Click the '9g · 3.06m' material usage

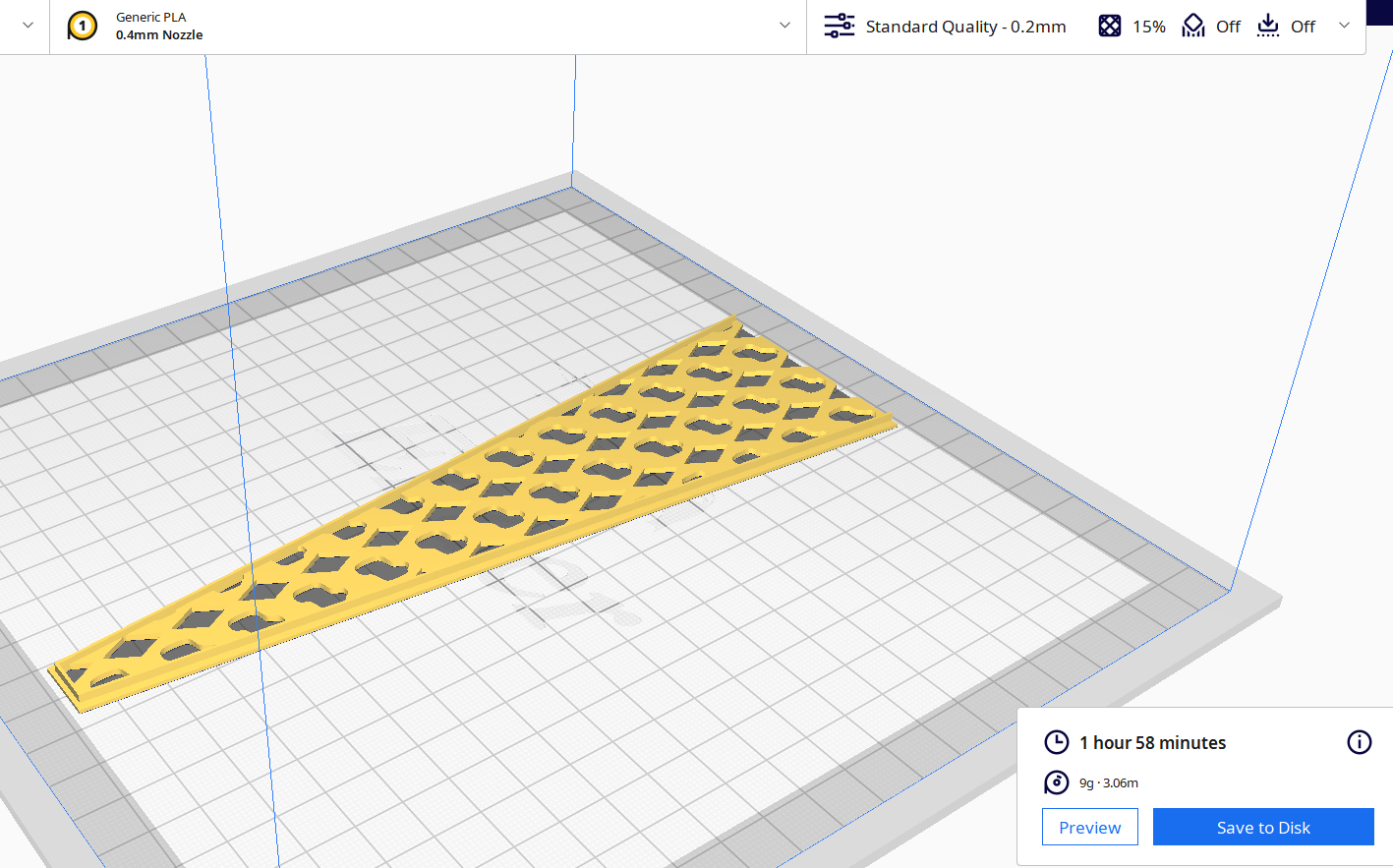click(x=1109, y=783)
